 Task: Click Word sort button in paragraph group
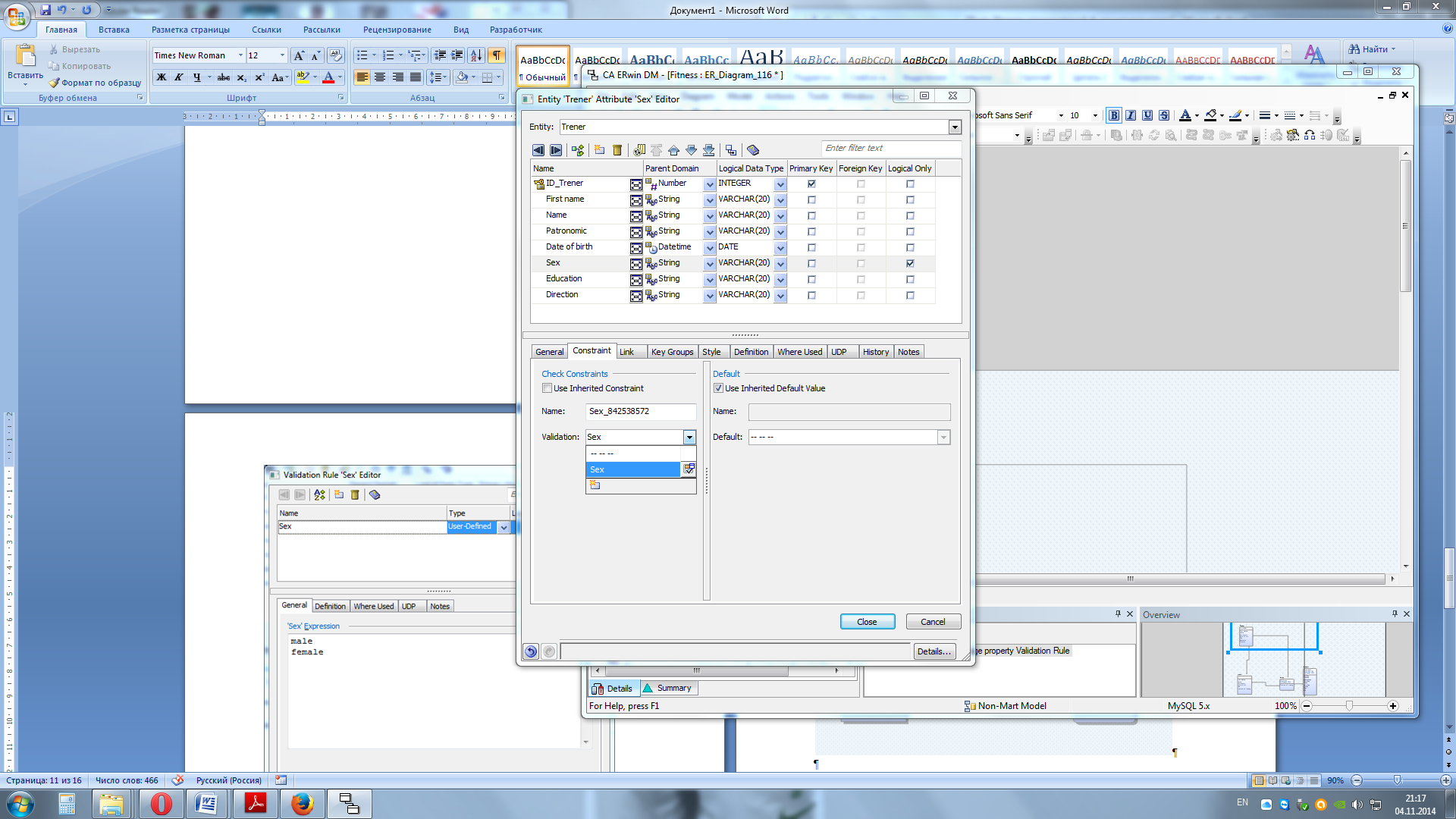point(476,55)
